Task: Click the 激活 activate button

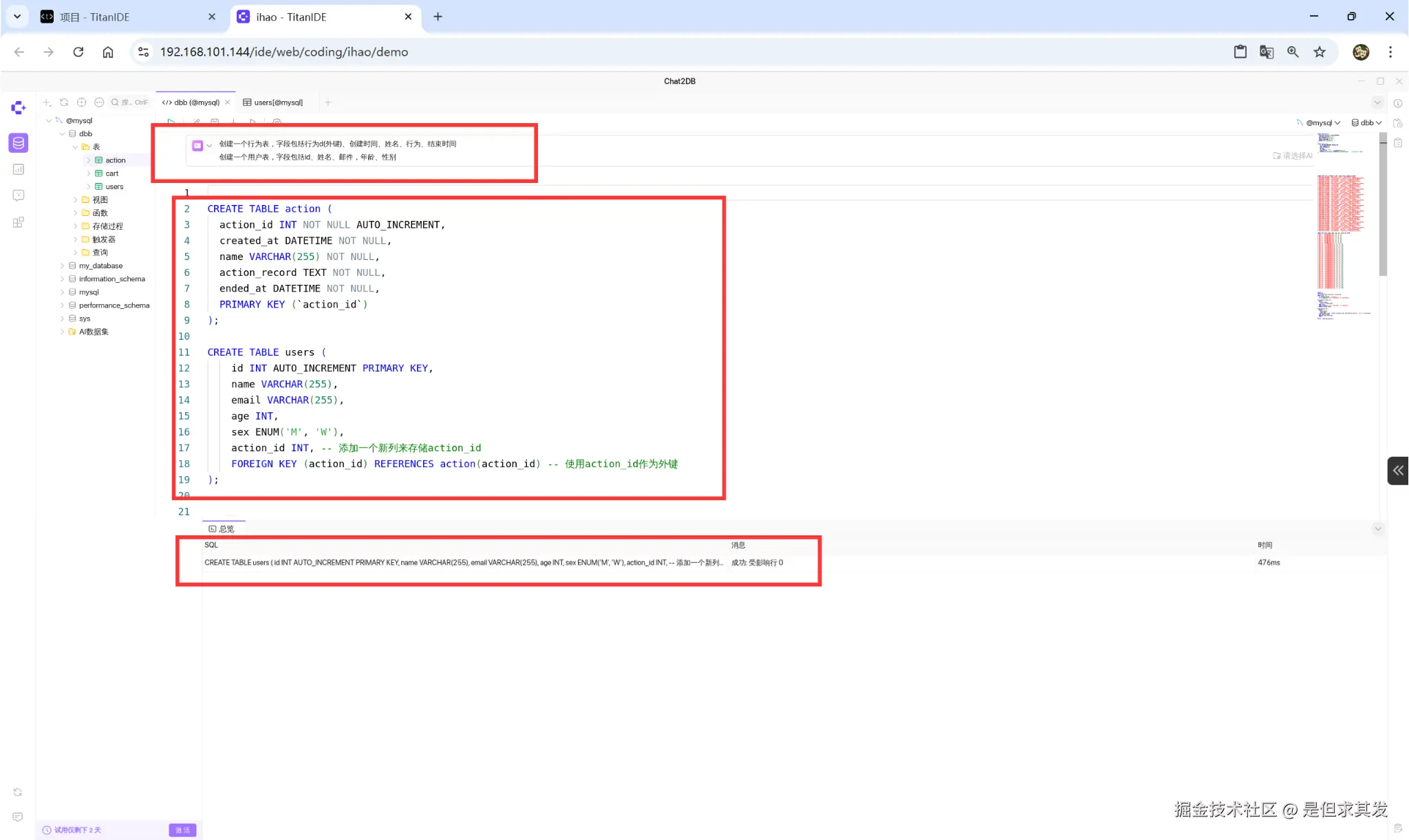Action: (x=182, y=830)
